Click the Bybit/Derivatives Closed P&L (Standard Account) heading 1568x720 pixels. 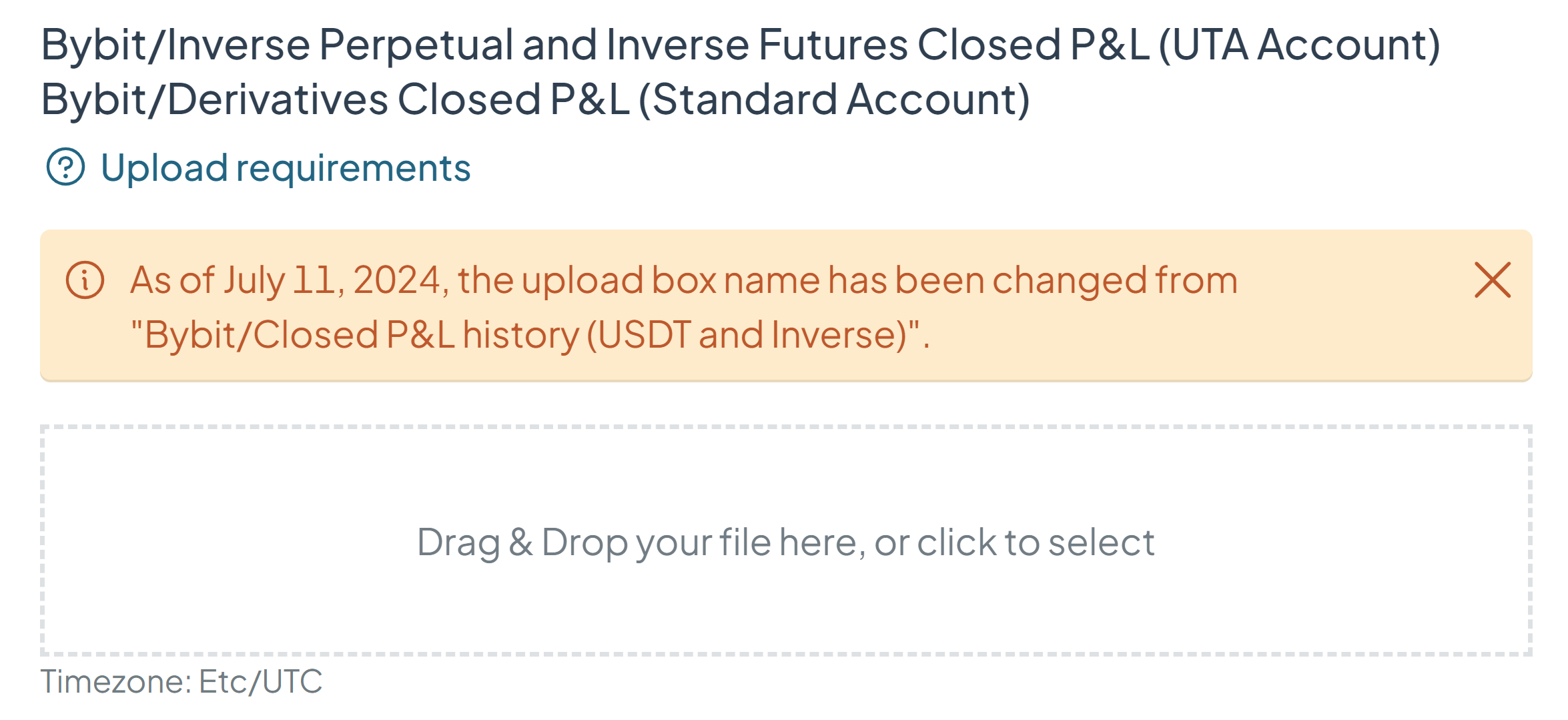[535, 99]
